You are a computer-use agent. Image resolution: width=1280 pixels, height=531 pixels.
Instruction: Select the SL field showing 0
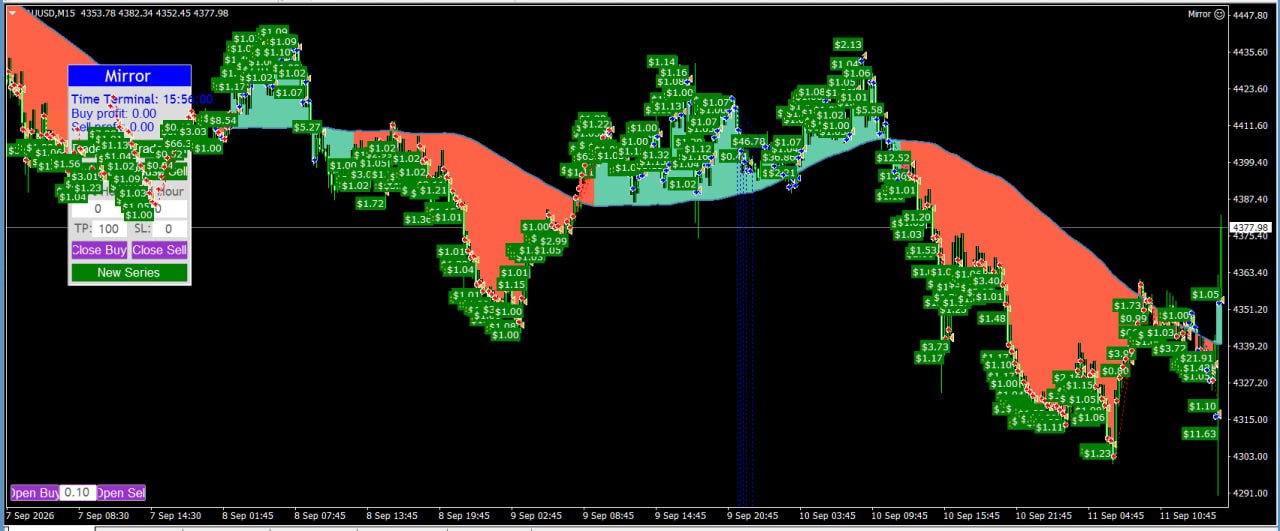pos(169,229)
